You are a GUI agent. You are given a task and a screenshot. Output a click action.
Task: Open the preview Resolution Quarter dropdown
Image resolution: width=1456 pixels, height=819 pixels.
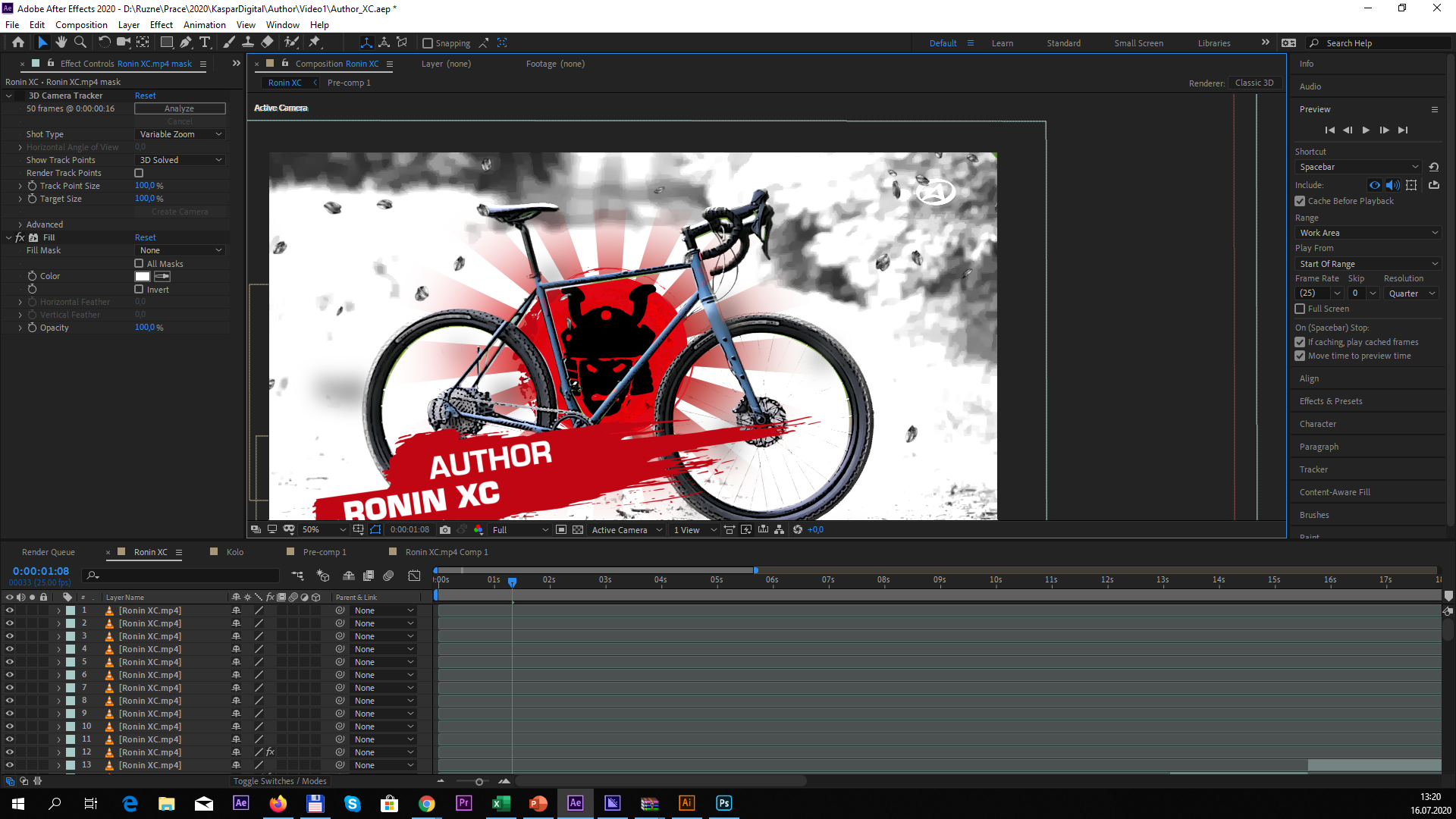coord(1411,293)
